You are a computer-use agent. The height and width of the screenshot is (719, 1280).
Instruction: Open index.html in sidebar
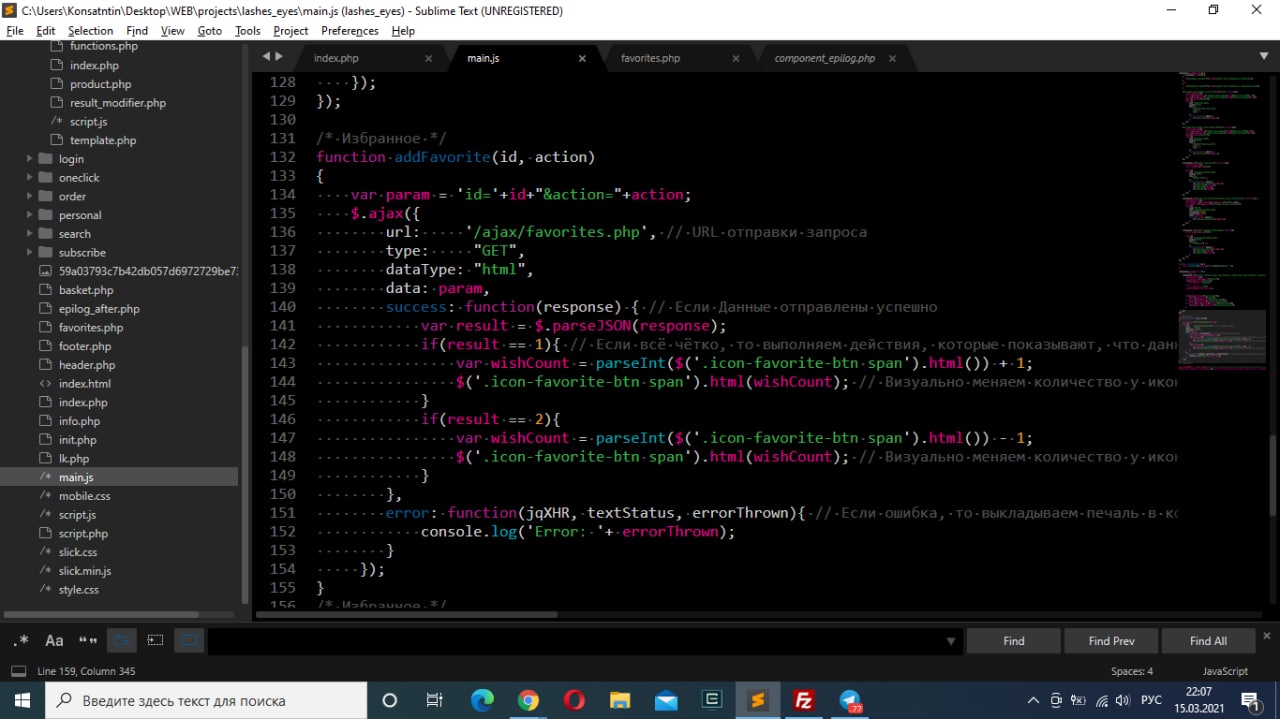[85, 384]
